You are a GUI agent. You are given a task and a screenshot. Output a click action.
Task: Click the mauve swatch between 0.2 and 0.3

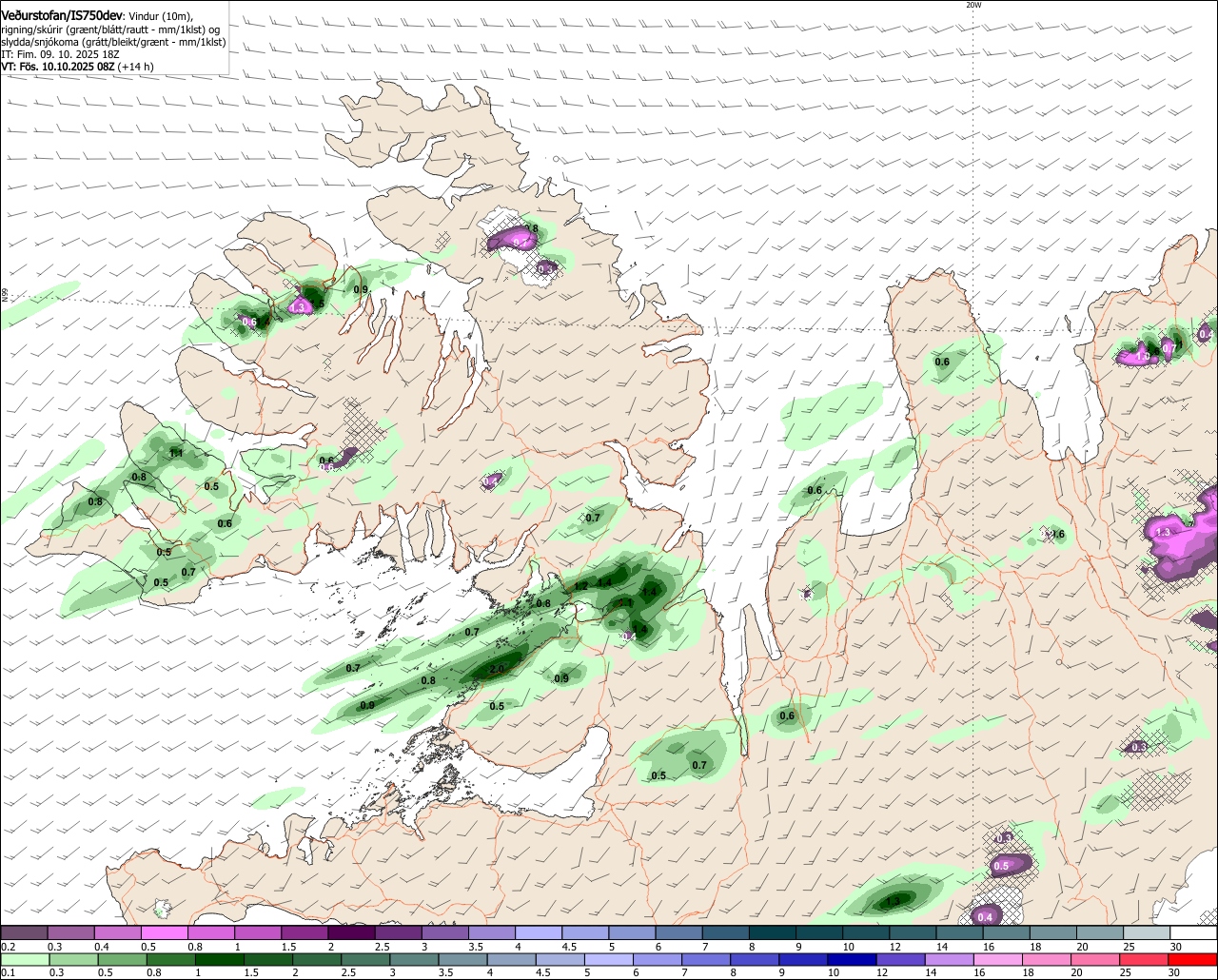25,933
